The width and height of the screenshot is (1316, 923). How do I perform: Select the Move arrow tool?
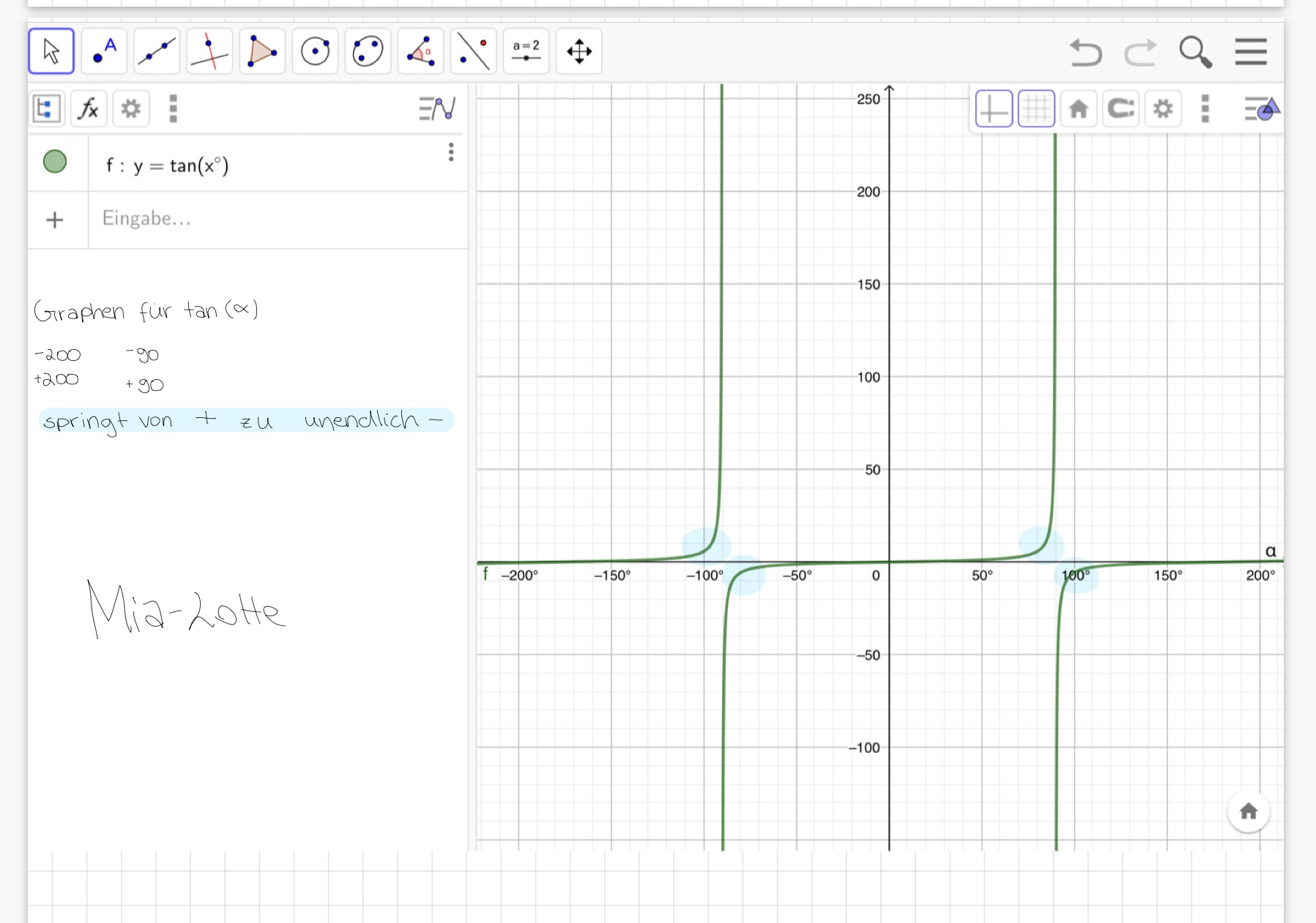tap(51, 51)
